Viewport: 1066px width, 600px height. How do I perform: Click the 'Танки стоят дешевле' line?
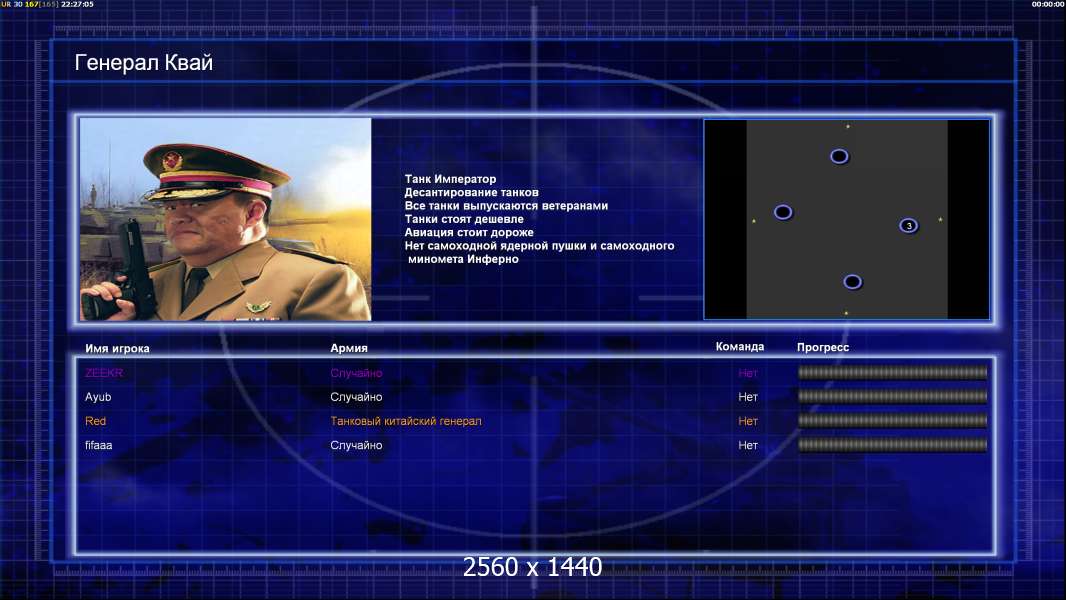464,219
